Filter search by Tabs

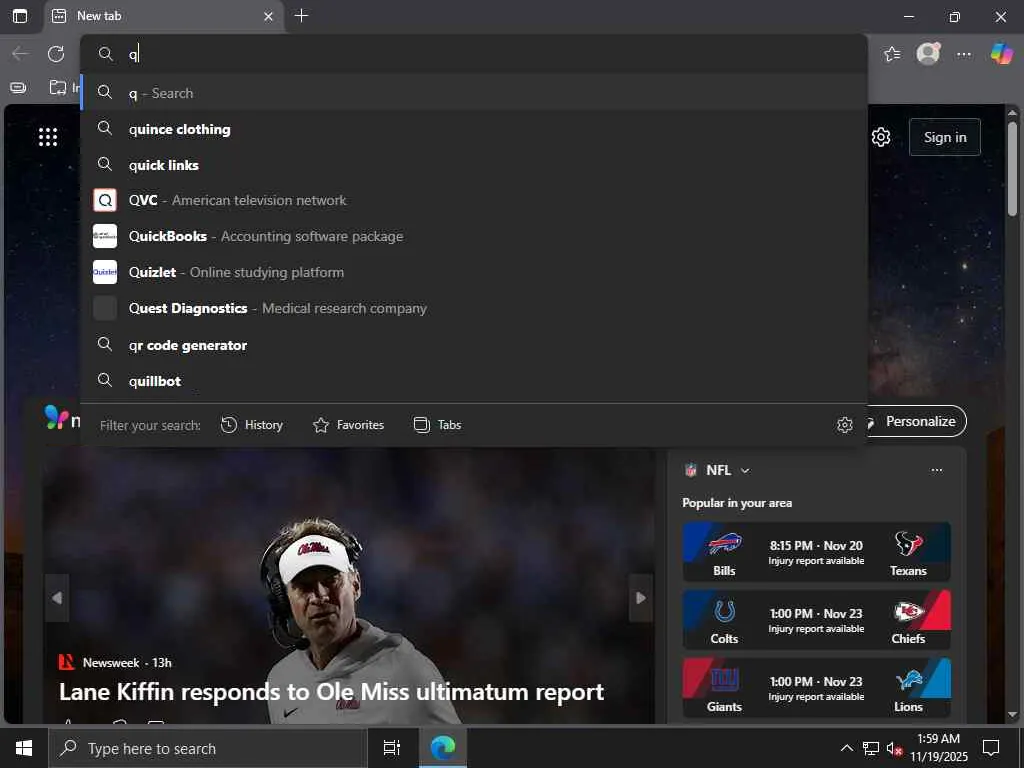pos(438,425)
